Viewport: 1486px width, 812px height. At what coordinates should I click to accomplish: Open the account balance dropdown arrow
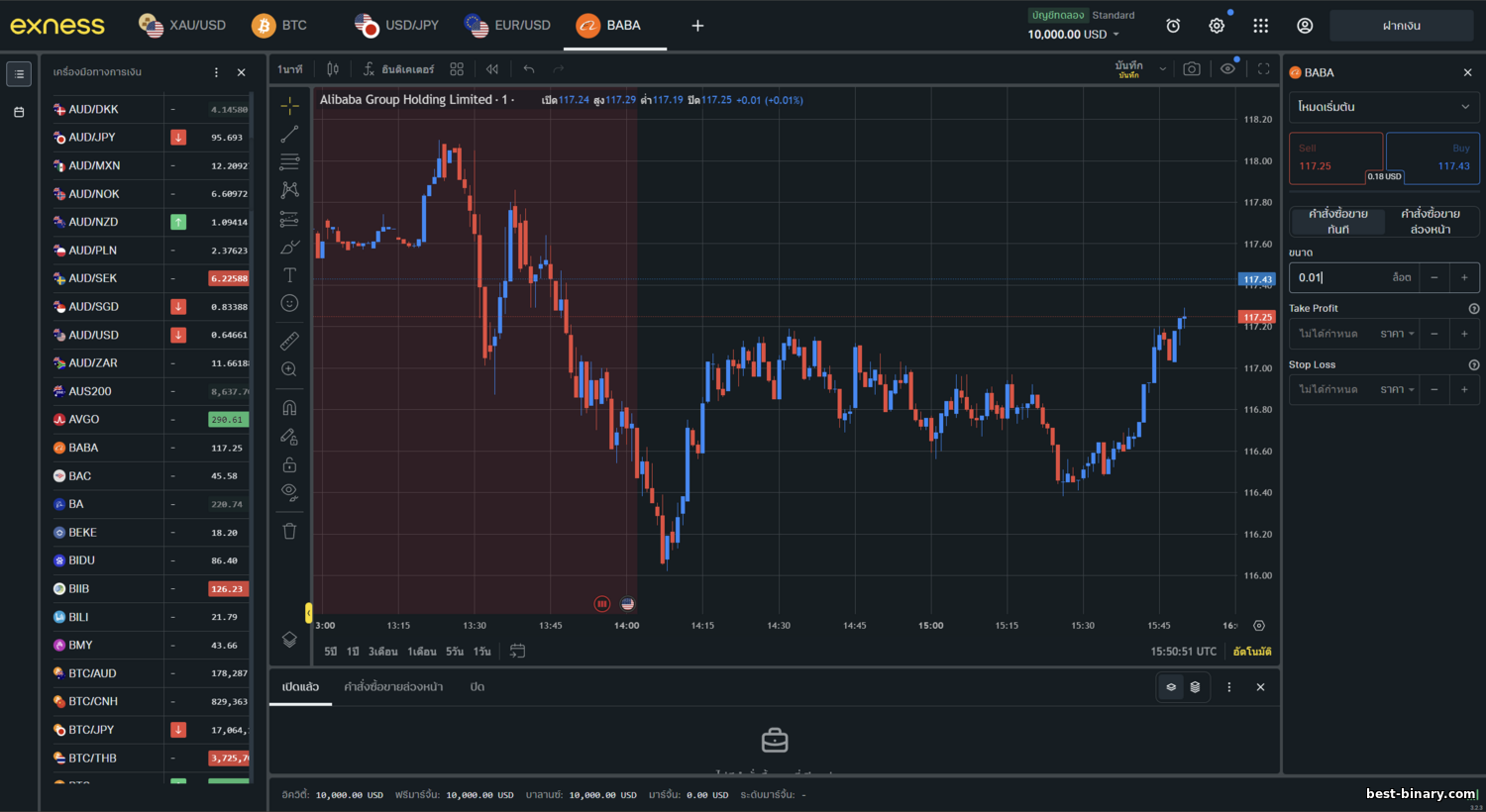tap(1116, 35)
